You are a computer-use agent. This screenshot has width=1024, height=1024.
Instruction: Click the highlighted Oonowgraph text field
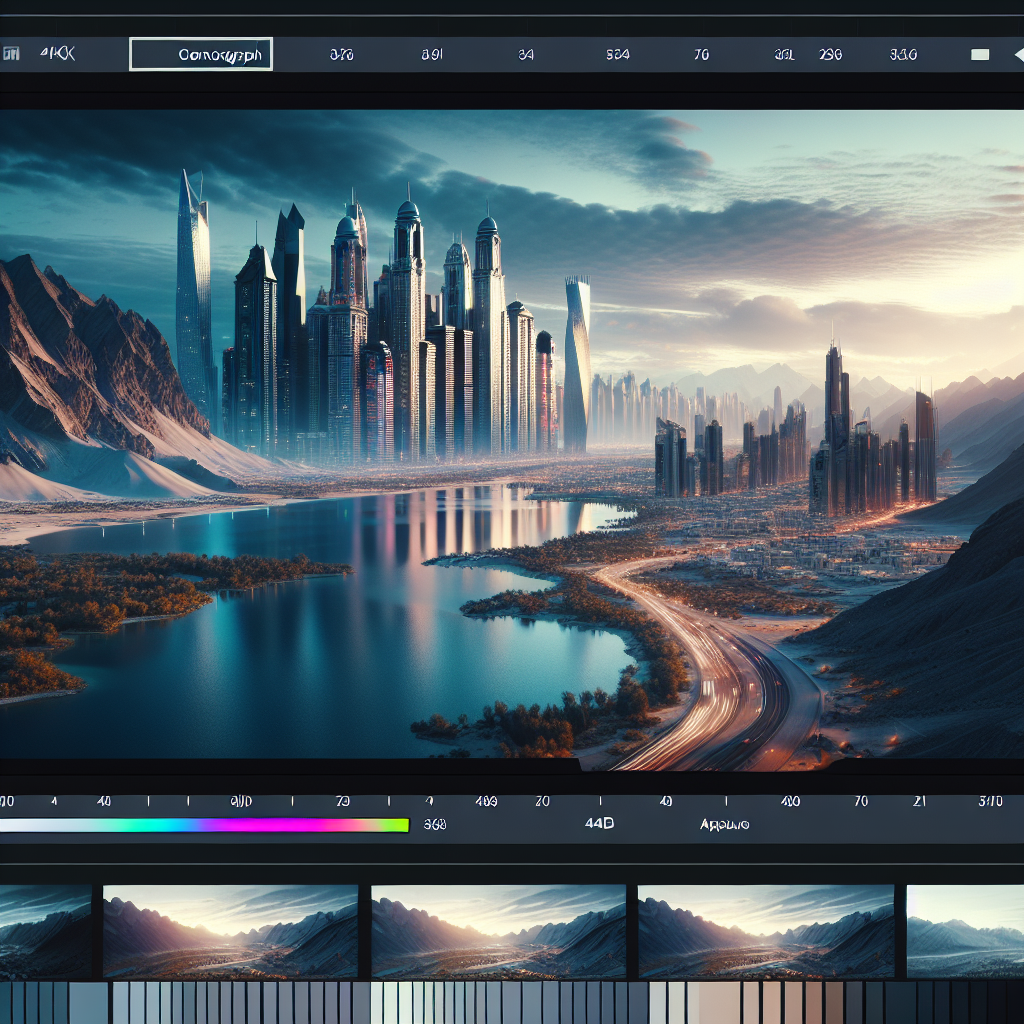coord(201,54)
